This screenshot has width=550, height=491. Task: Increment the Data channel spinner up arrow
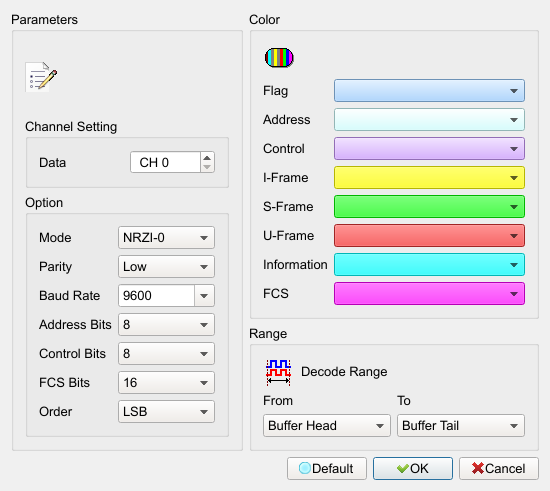[x=207, y=157]
